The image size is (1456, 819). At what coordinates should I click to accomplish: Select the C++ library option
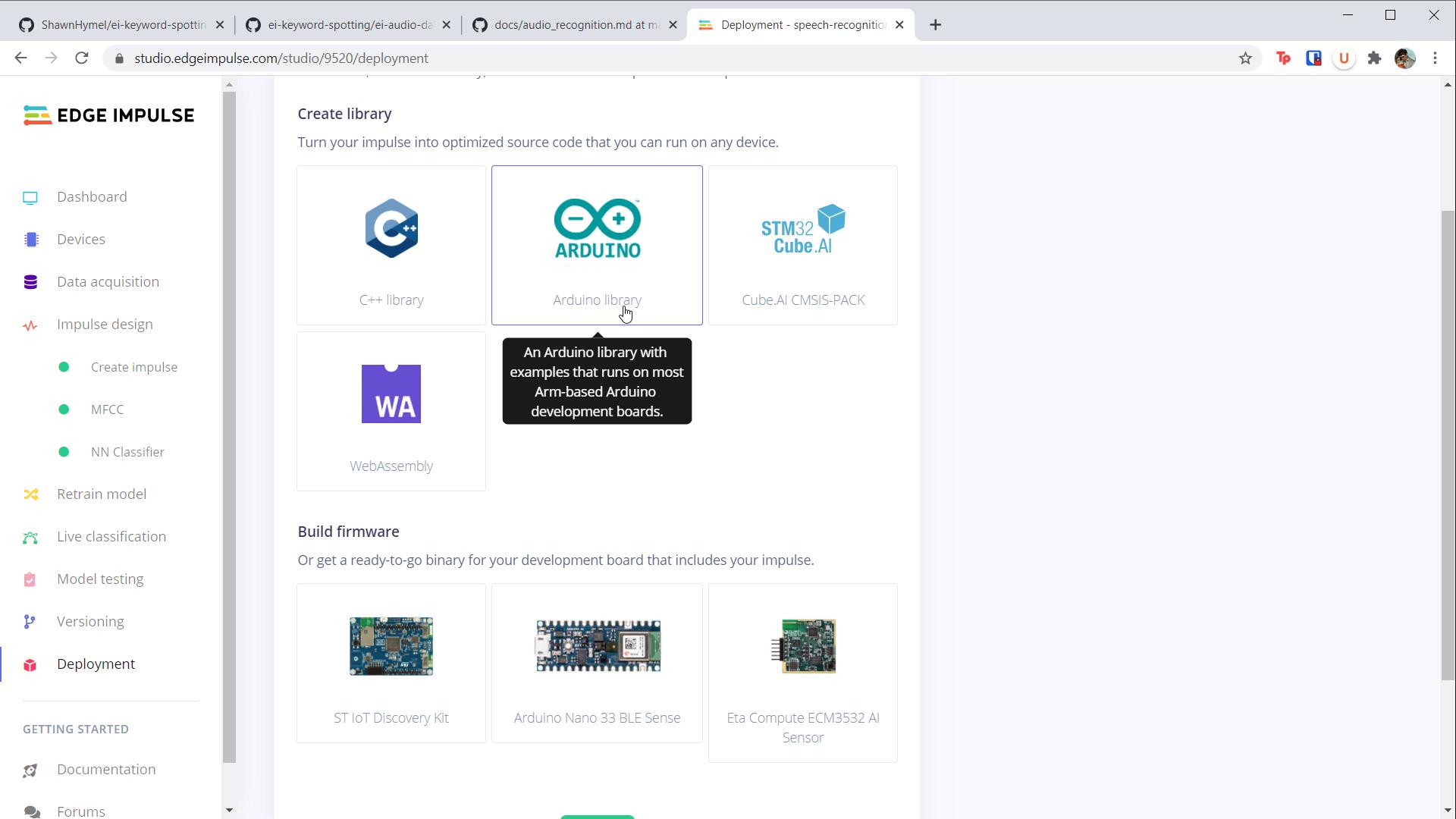tap(391, 245)
